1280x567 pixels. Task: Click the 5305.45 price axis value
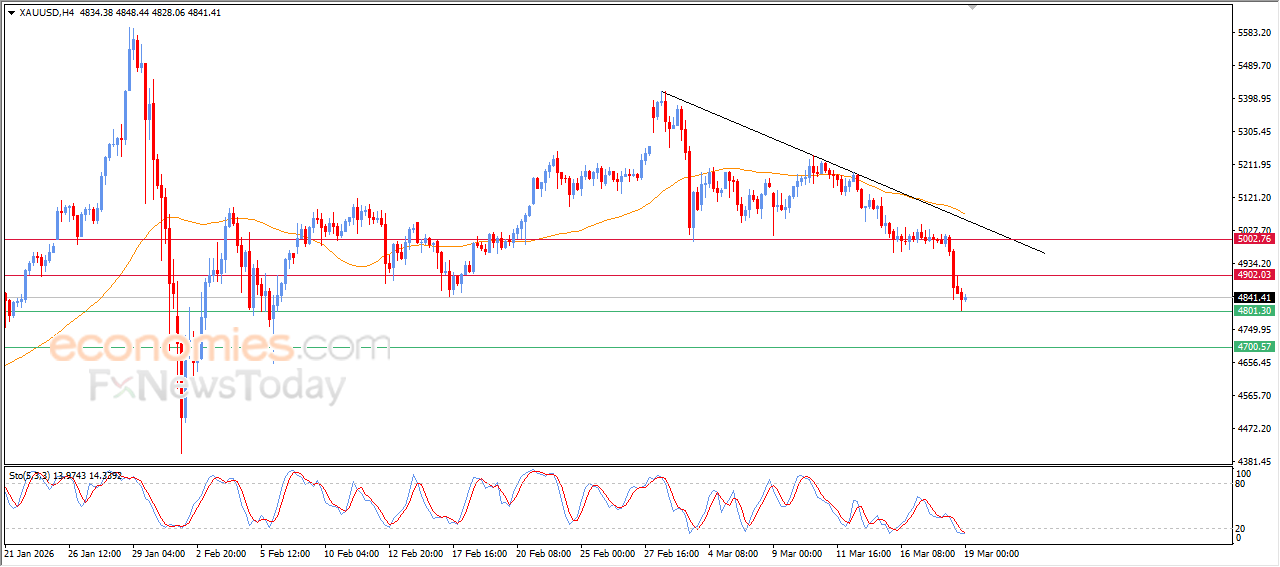1253,132
